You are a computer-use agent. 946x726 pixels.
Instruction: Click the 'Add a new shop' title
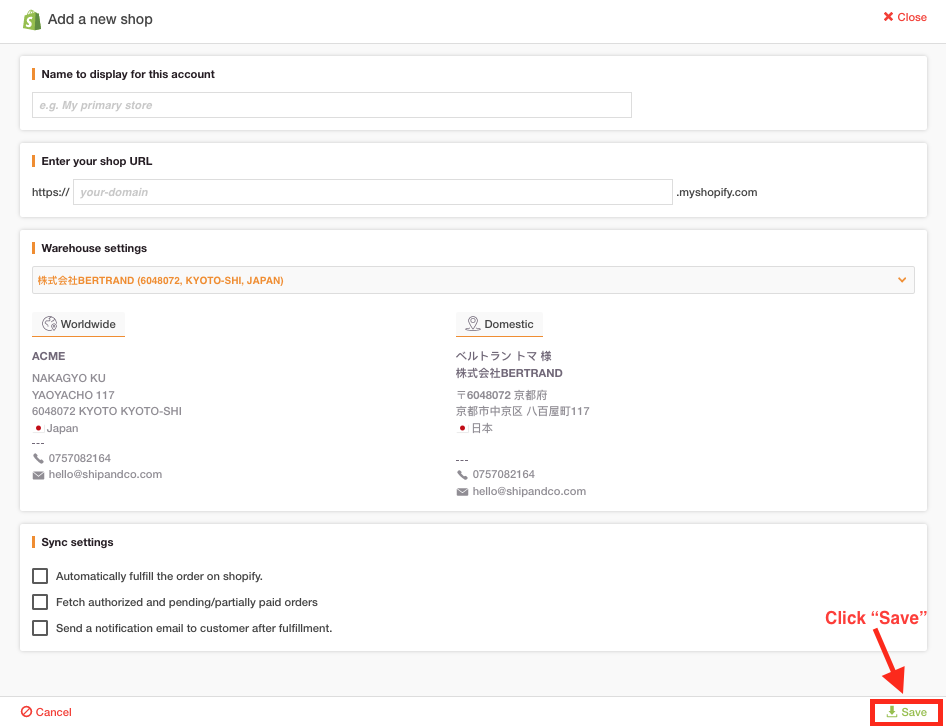tap(100, 19)
